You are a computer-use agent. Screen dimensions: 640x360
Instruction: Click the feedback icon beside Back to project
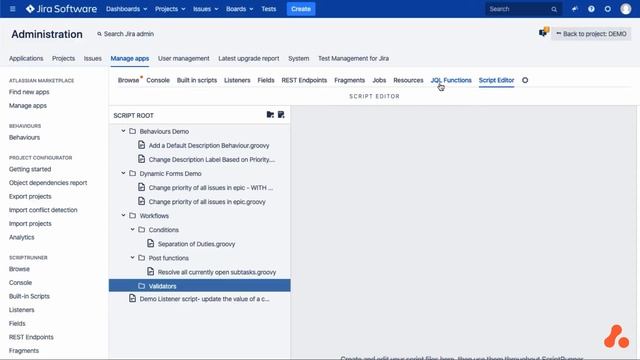(544, 33)
